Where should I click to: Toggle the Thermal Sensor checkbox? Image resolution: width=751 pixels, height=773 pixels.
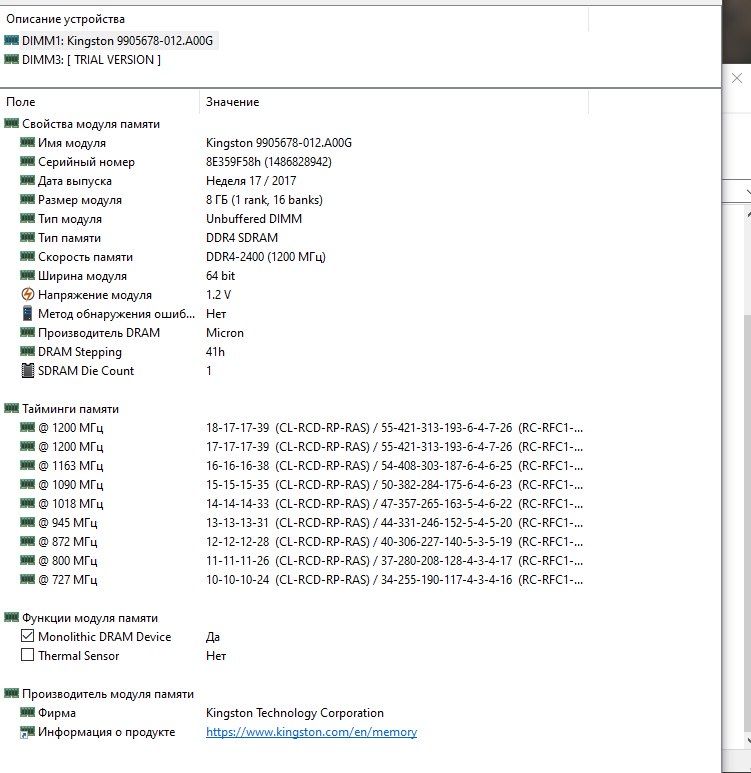[x=28, y=655]
